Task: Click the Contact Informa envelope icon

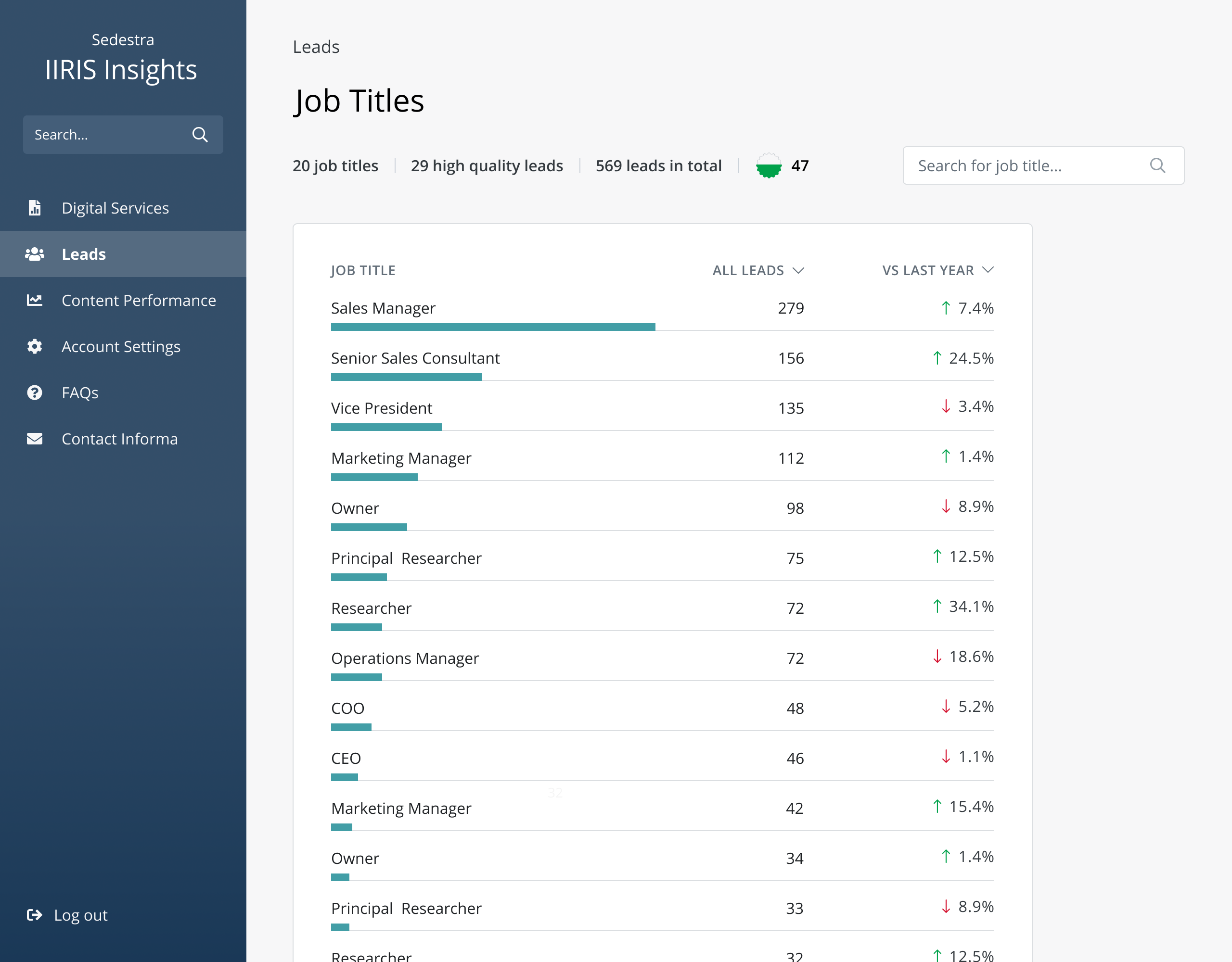Action: (35, 439)
